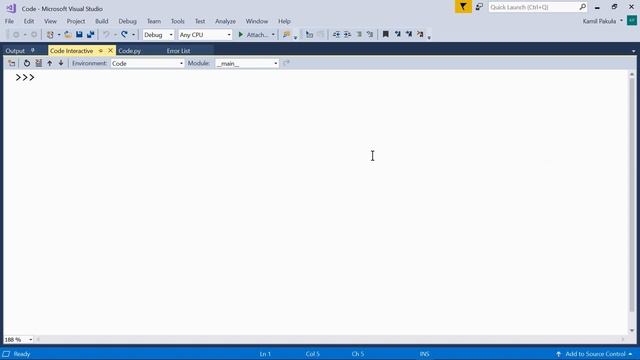
Task: Click the Navigate Forward icon
Action: tap(34, 35)
